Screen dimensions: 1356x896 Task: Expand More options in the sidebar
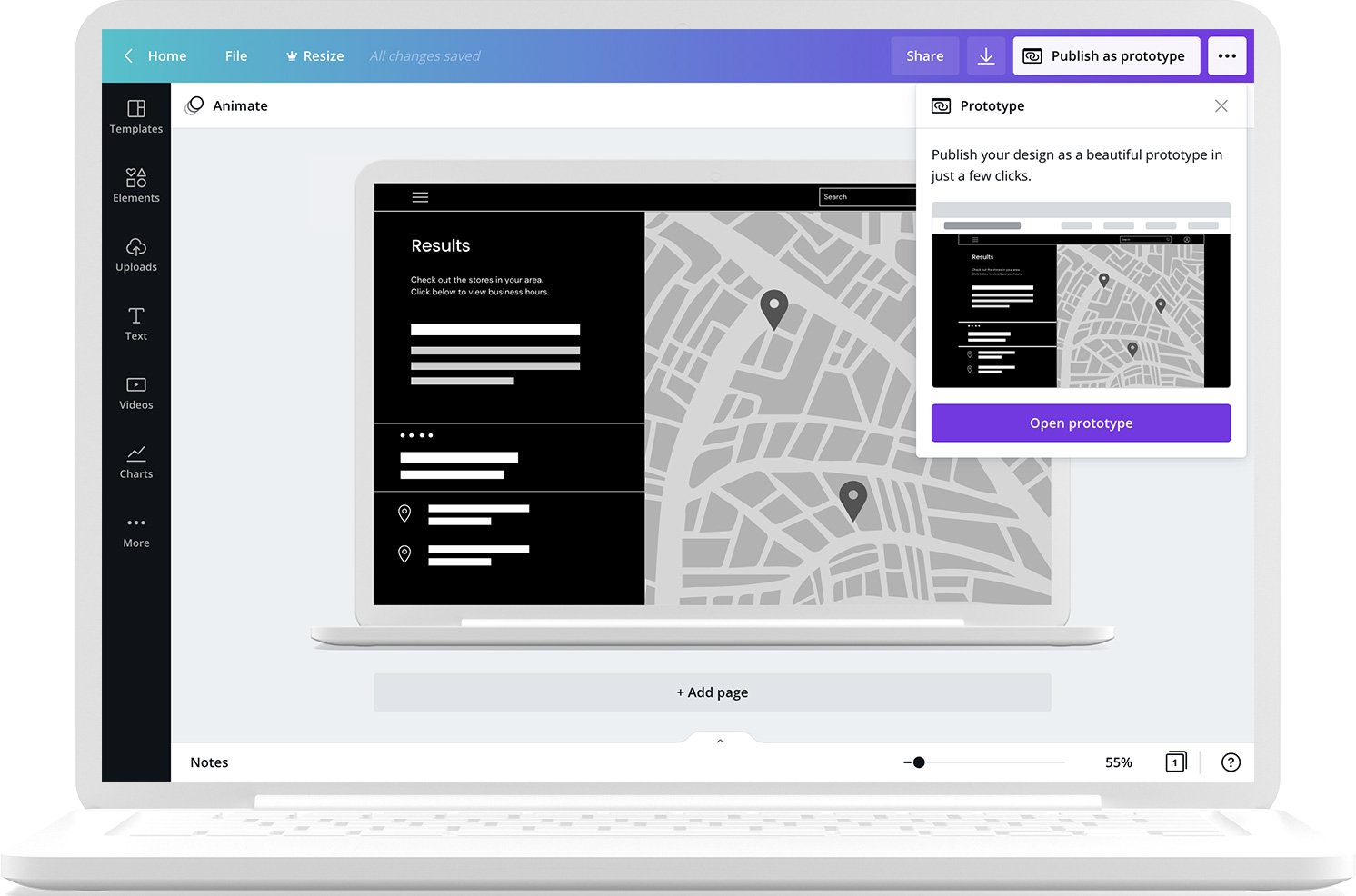tap(136, 531)
